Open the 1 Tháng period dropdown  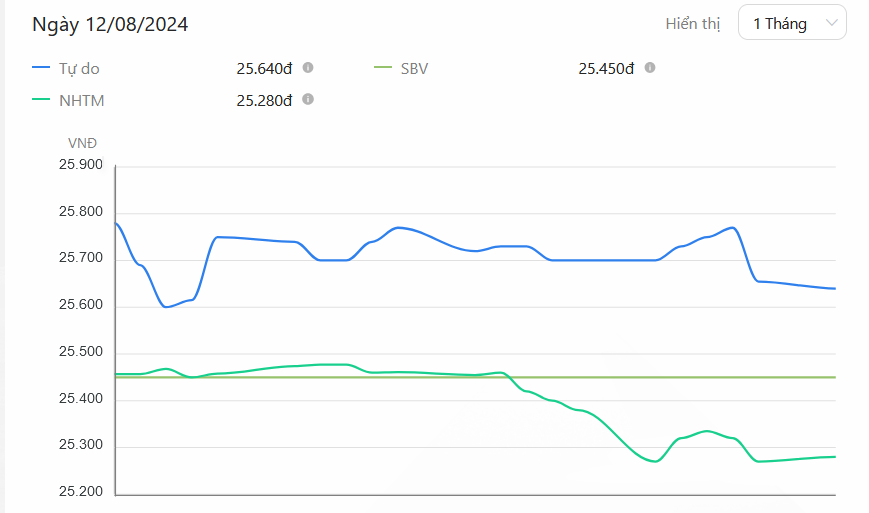792,23
